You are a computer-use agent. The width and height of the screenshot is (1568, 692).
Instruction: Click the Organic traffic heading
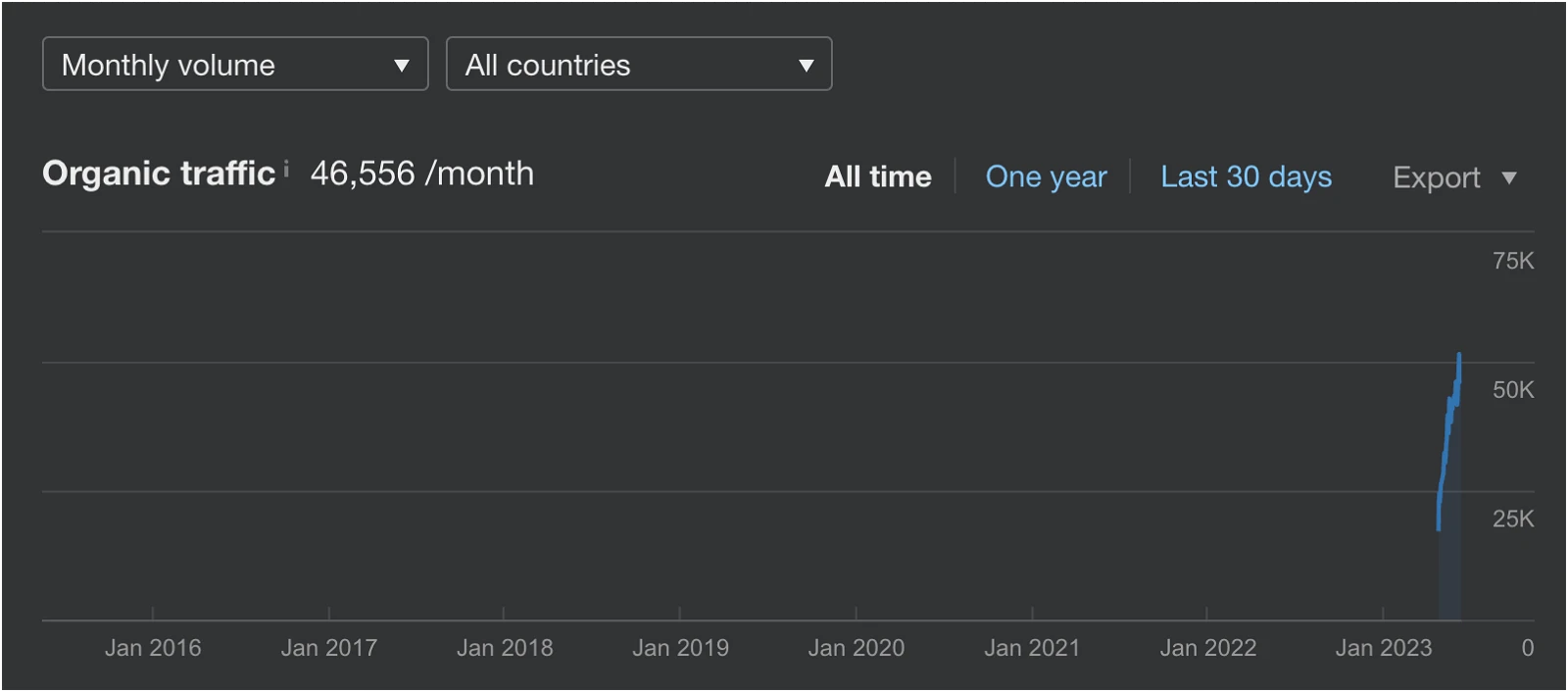point(159,173)
